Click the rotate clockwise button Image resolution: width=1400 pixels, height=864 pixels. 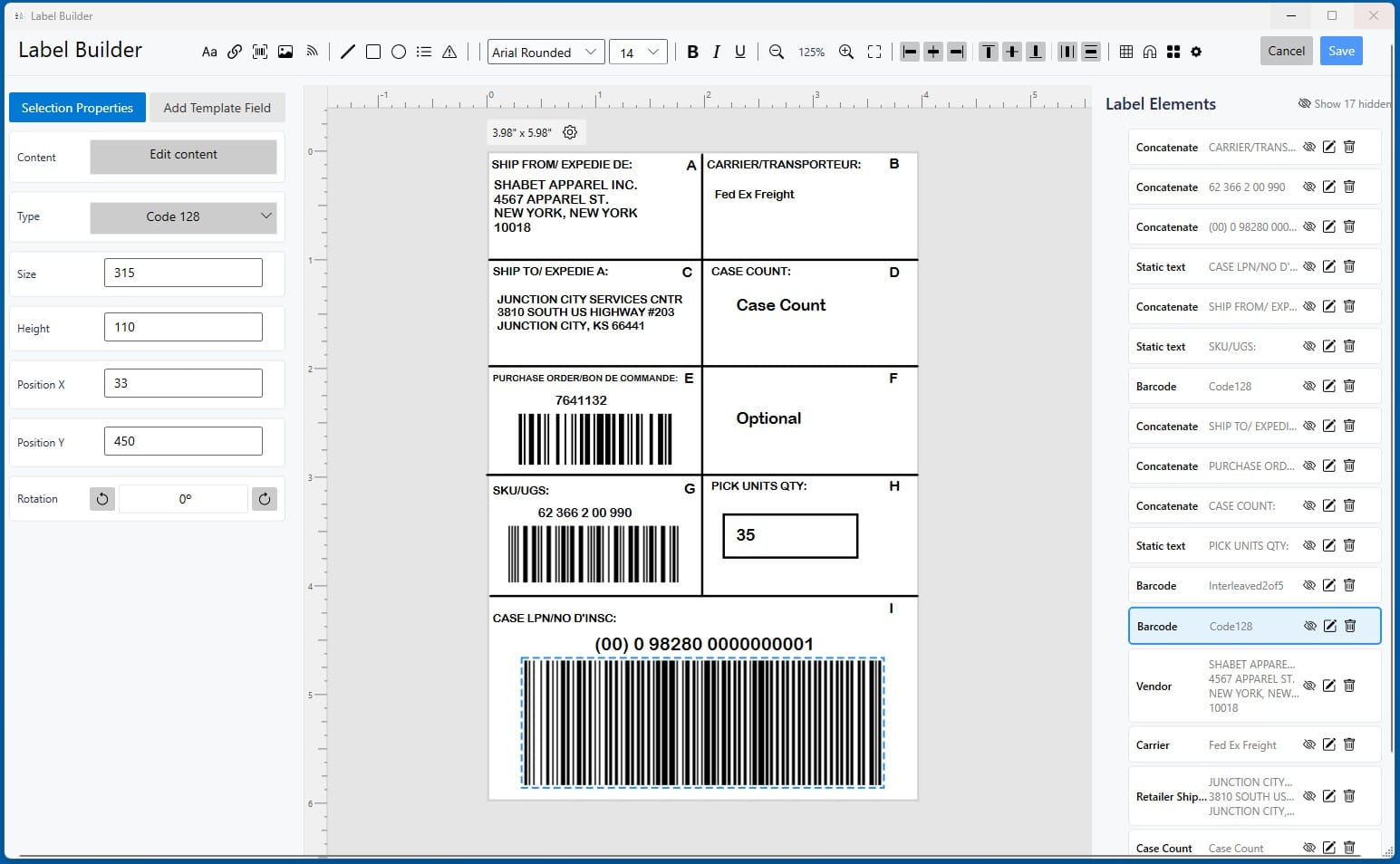pyautogui.click(x=265, y=499)
